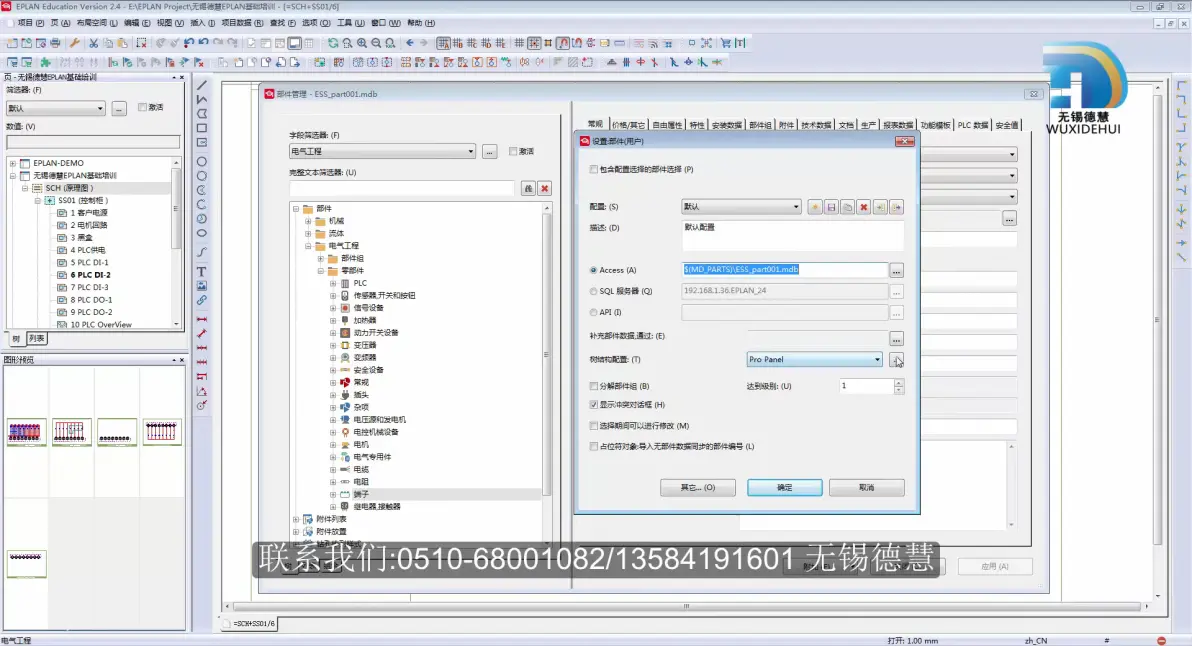Click the export configuration icon
Image resolution: width=1192 pixels, height=646 pixels.
(896, 207)
